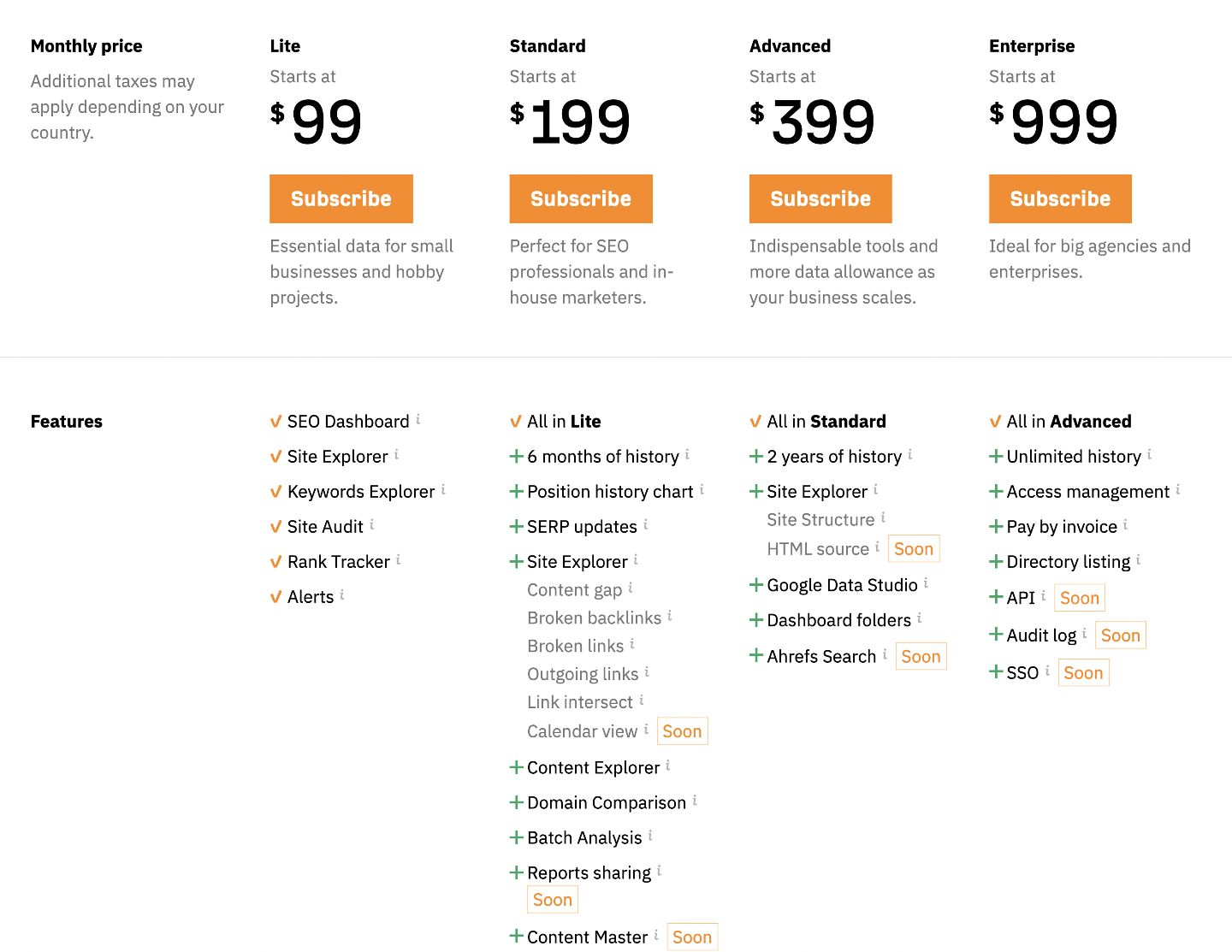
Task: Click info icon next to Batch Analysis
Action: pos(650,836)
